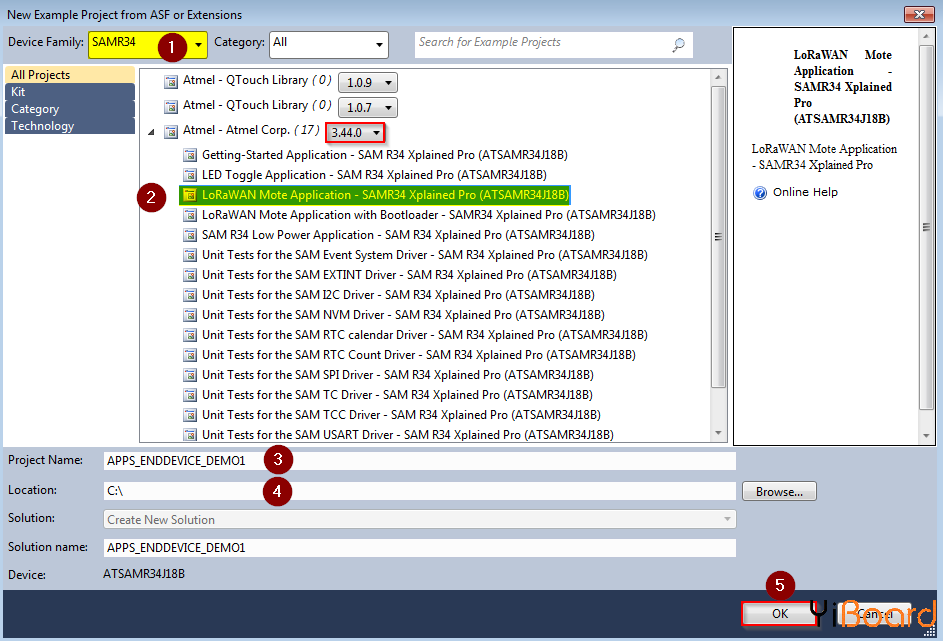Select the Category tab in sidebar
Screen dimensions: 943x641
point(69,109)
